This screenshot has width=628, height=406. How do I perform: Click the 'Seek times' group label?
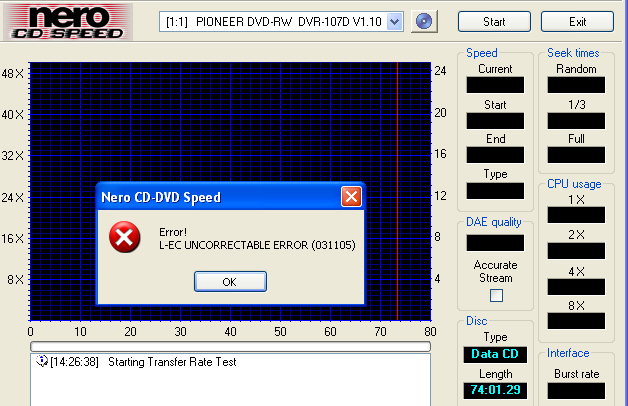pyautogui.click(x=573, y=53)
